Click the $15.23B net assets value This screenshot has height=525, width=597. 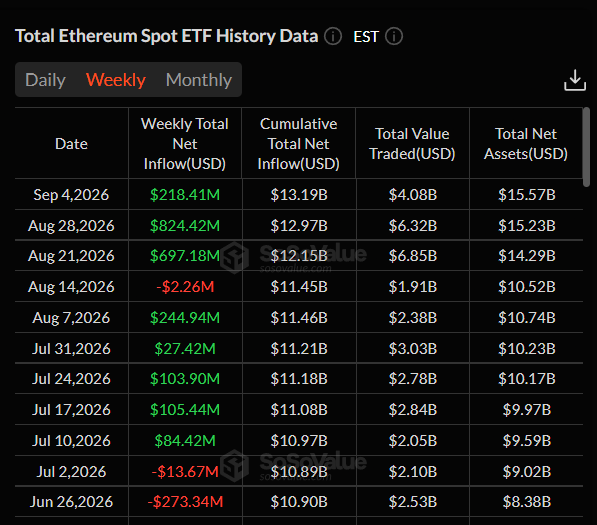(527, 225)
